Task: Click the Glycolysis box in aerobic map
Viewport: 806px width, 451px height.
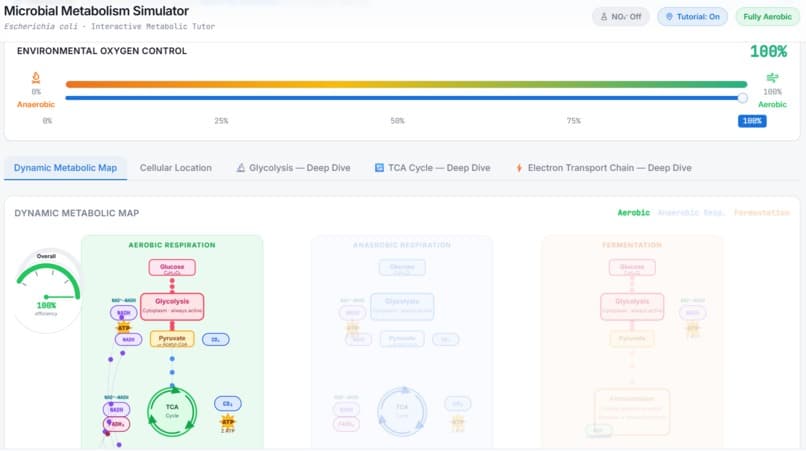Action: 172,306
